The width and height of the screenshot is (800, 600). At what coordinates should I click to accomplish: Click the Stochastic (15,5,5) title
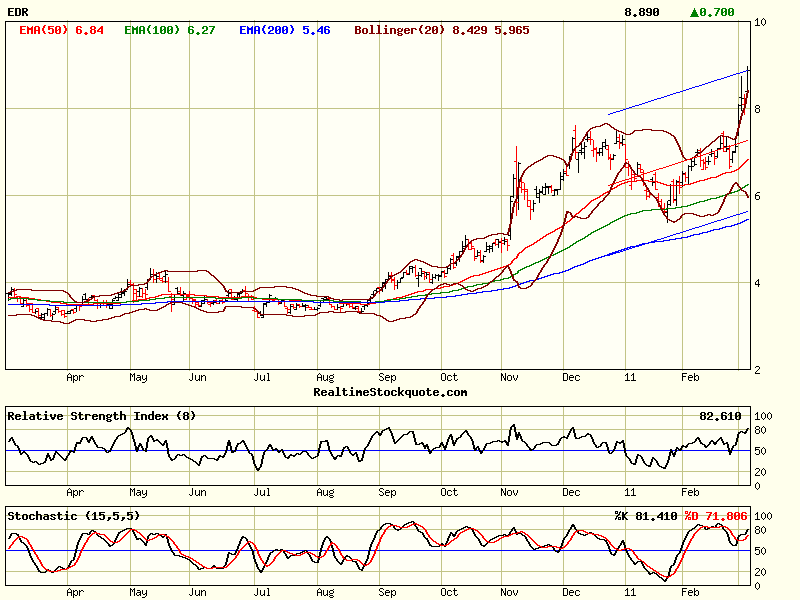73,516
